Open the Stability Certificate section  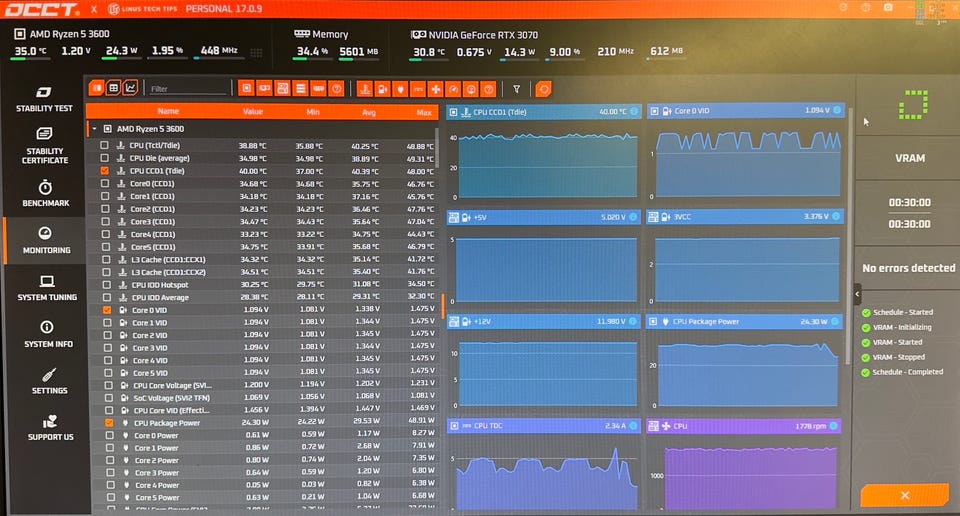click(44, 146)
